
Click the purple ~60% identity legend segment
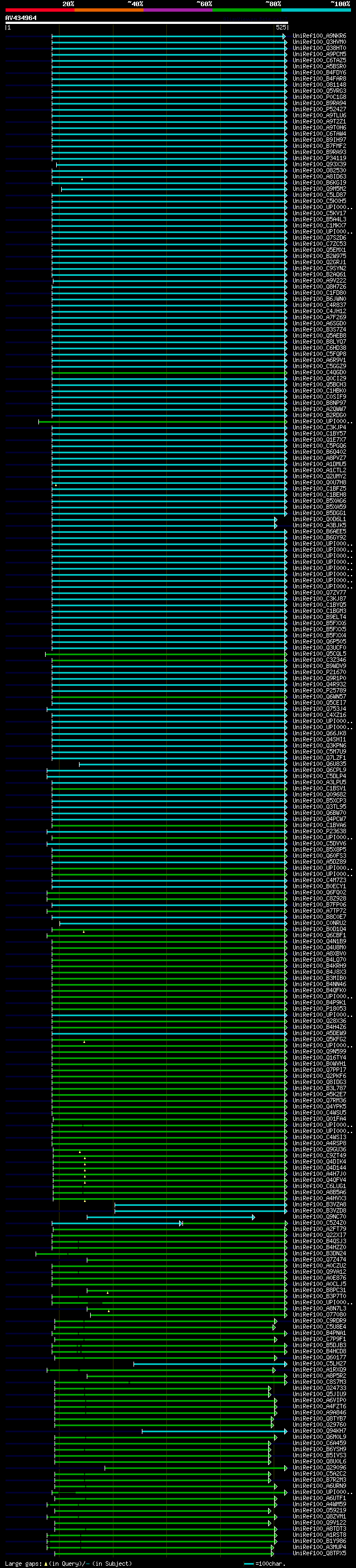point(177,10)
